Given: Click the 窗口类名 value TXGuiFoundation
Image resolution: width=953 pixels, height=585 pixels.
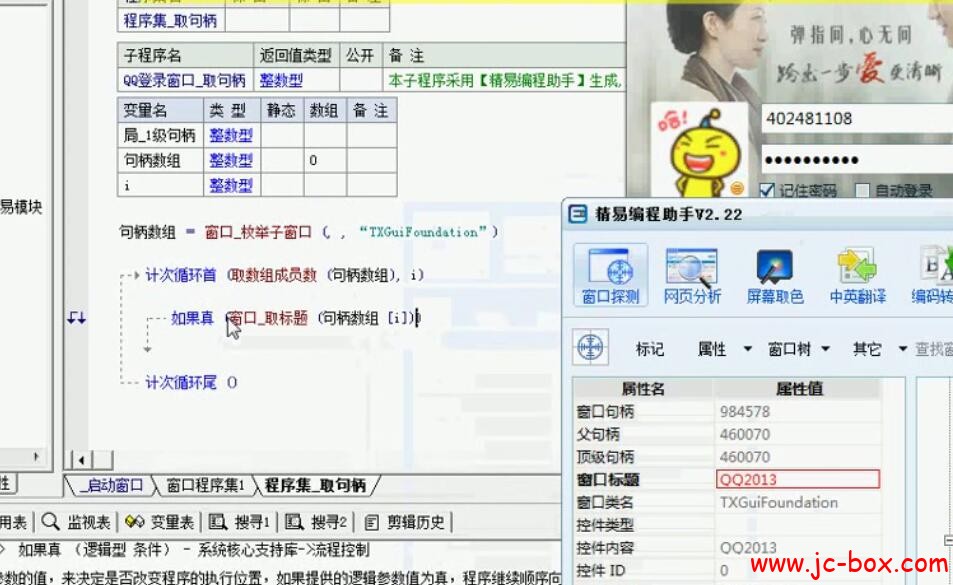Looking at the screenshot, I should coord(779,502).
